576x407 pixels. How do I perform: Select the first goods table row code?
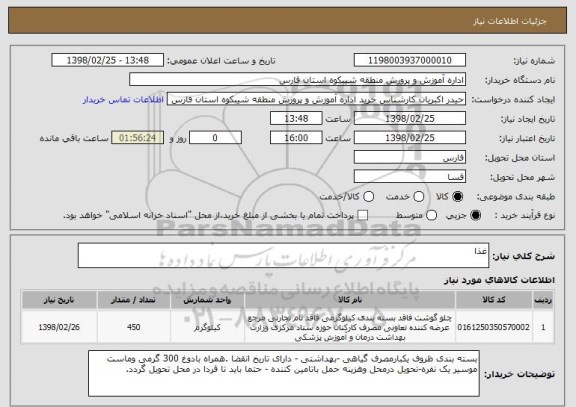[x=493, y=327]
